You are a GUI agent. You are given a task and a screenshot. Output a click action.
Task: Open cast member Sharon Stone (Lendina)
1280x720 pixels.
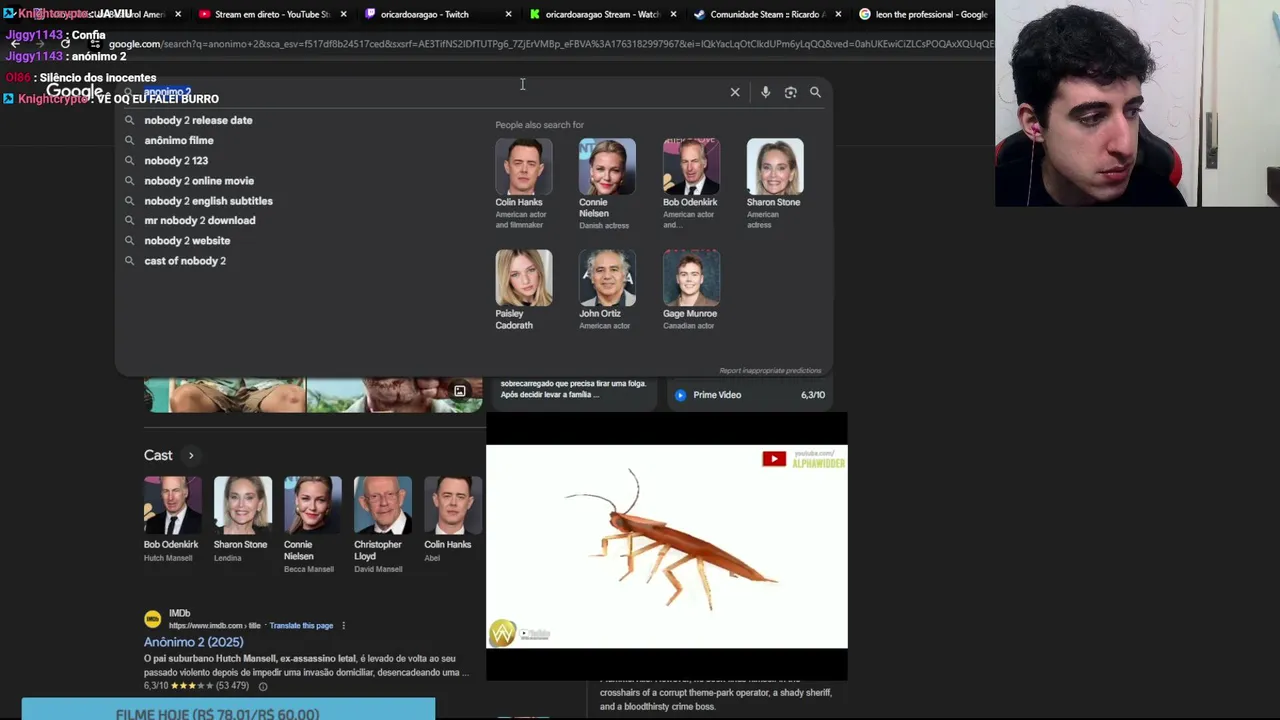[x=241, y=520]
